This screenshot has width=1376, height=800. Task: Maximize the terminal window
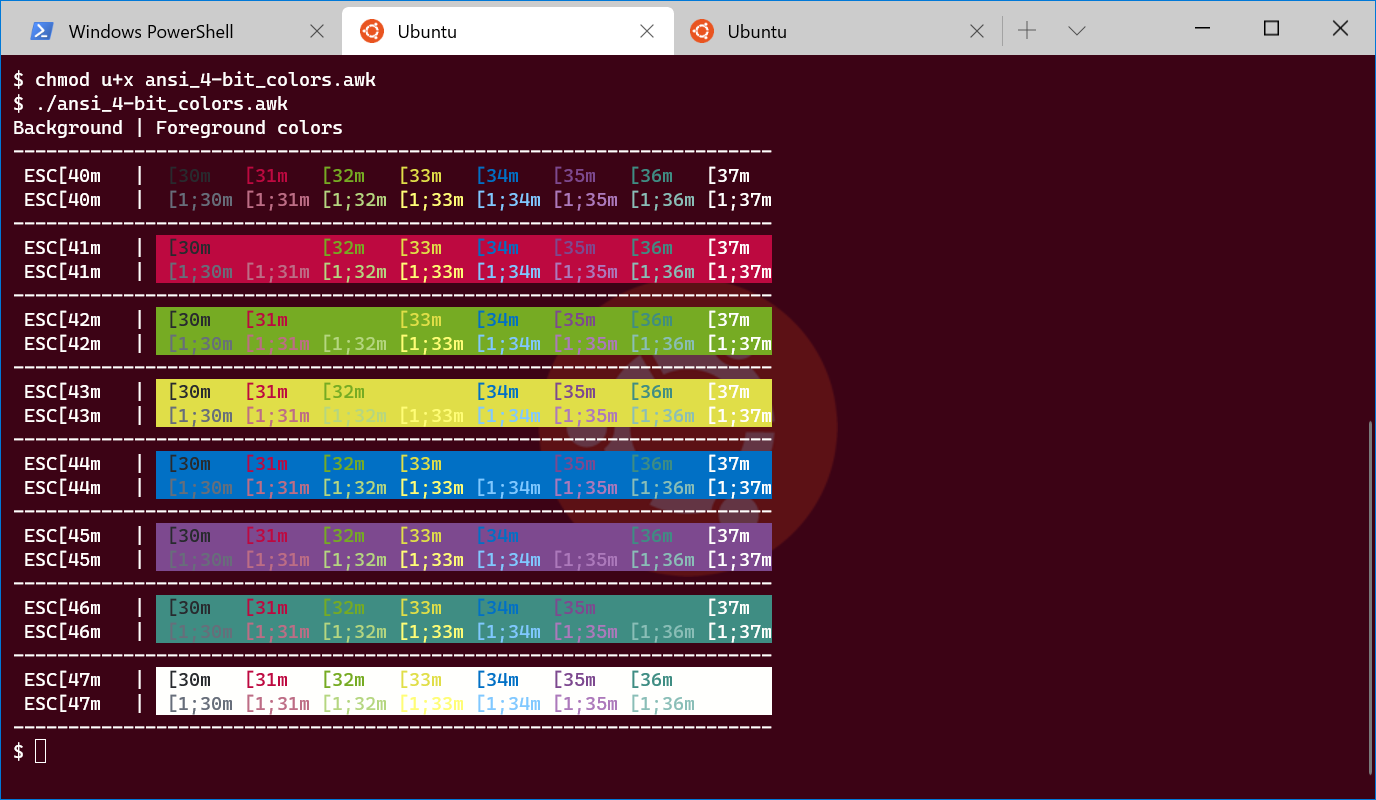tap(1271, 28)
